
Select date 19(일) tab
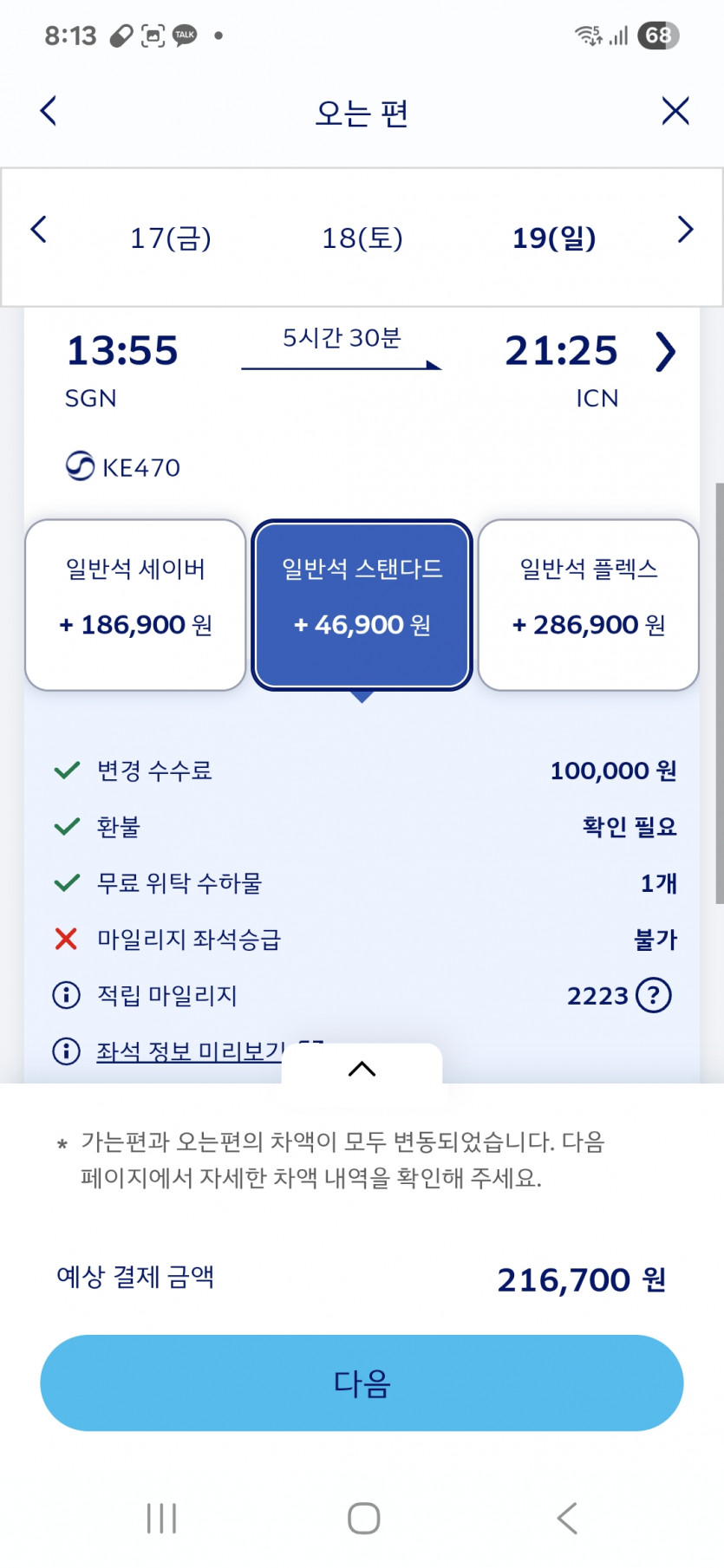(x=554, y=238)
